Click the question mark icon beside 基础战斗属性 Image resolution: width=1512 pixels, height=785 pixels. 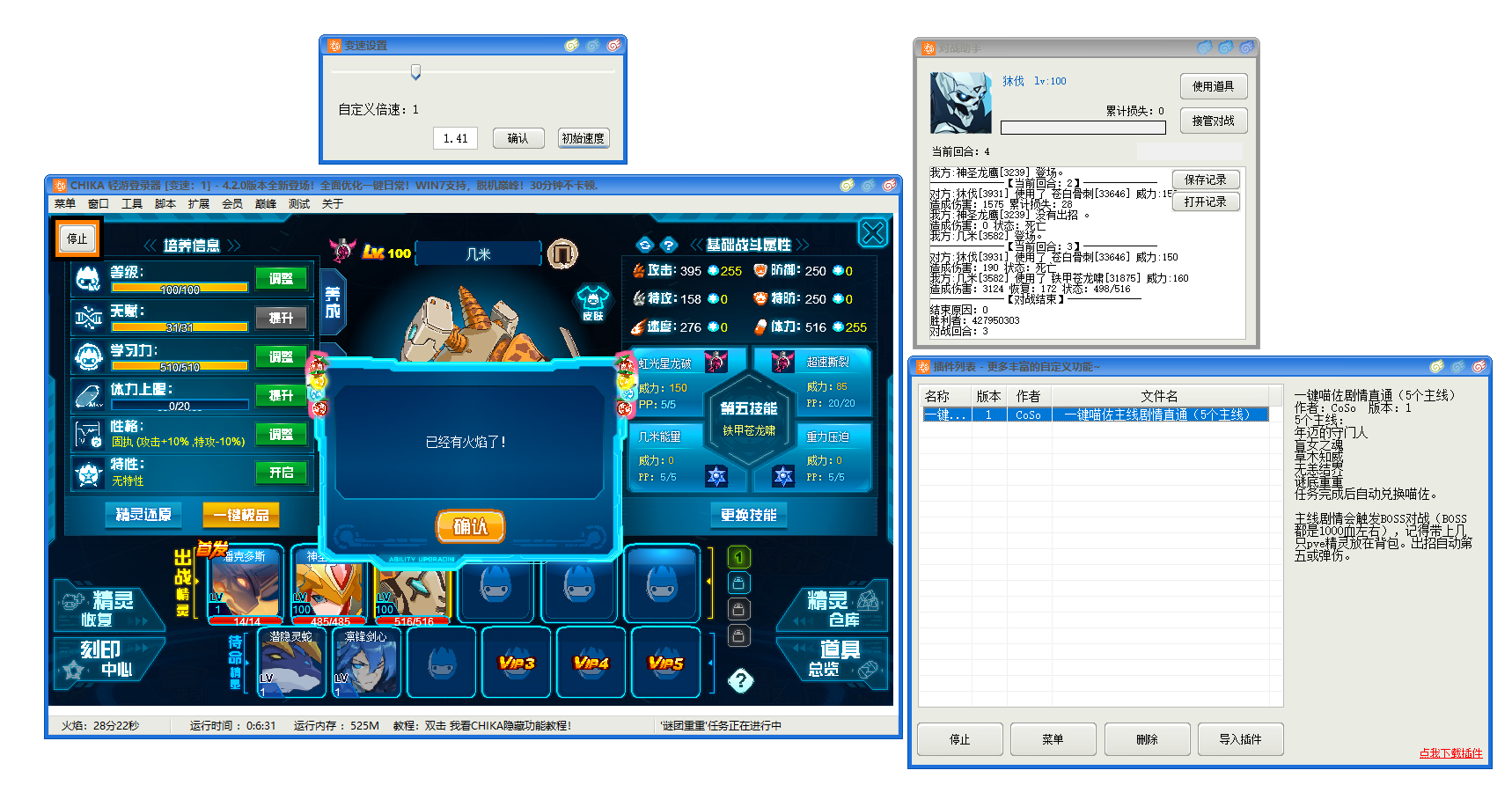[669, 245]
